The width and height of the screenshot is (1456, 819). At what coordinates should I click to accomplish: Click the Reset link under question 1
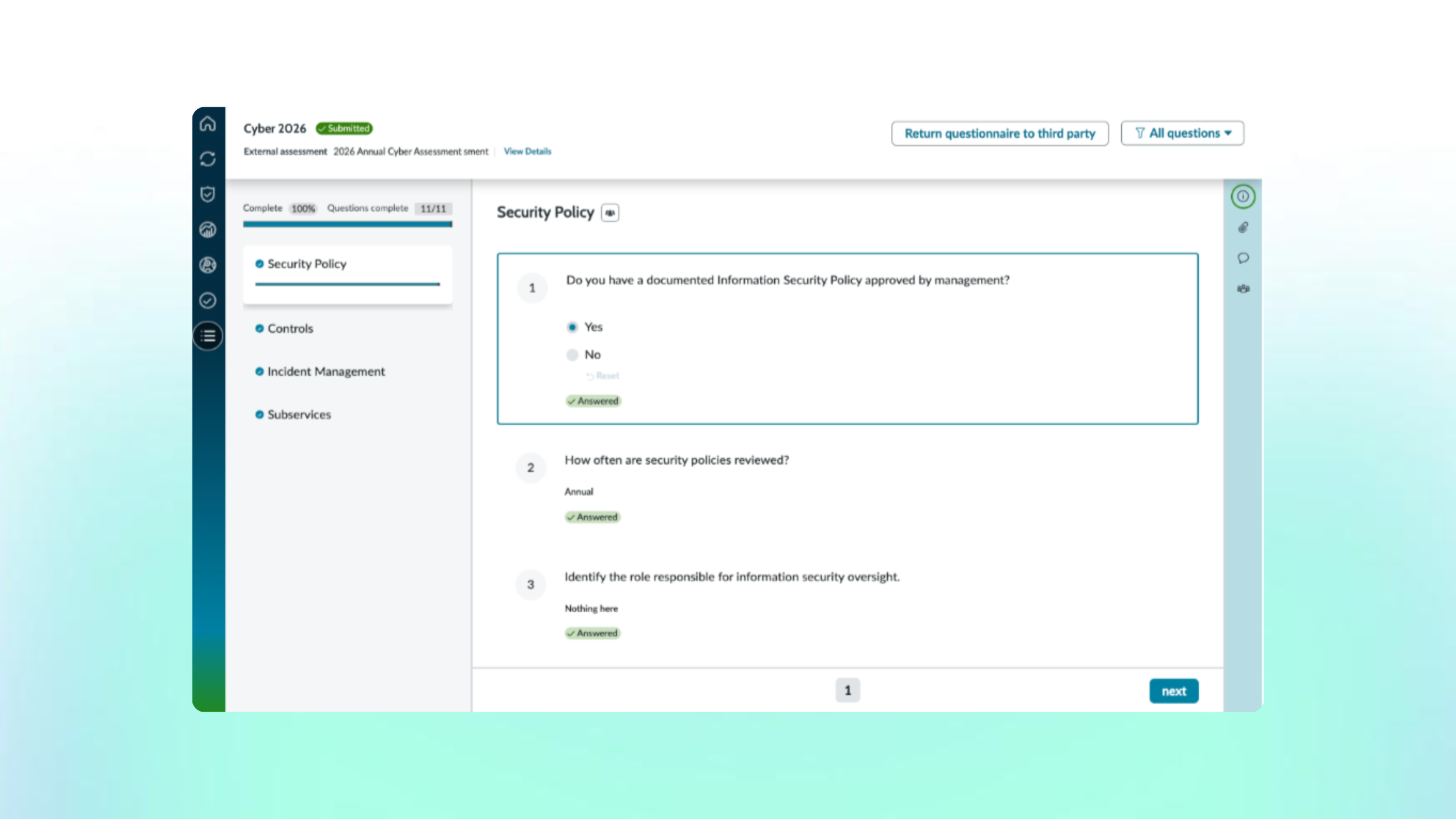(x=603, y=376)
